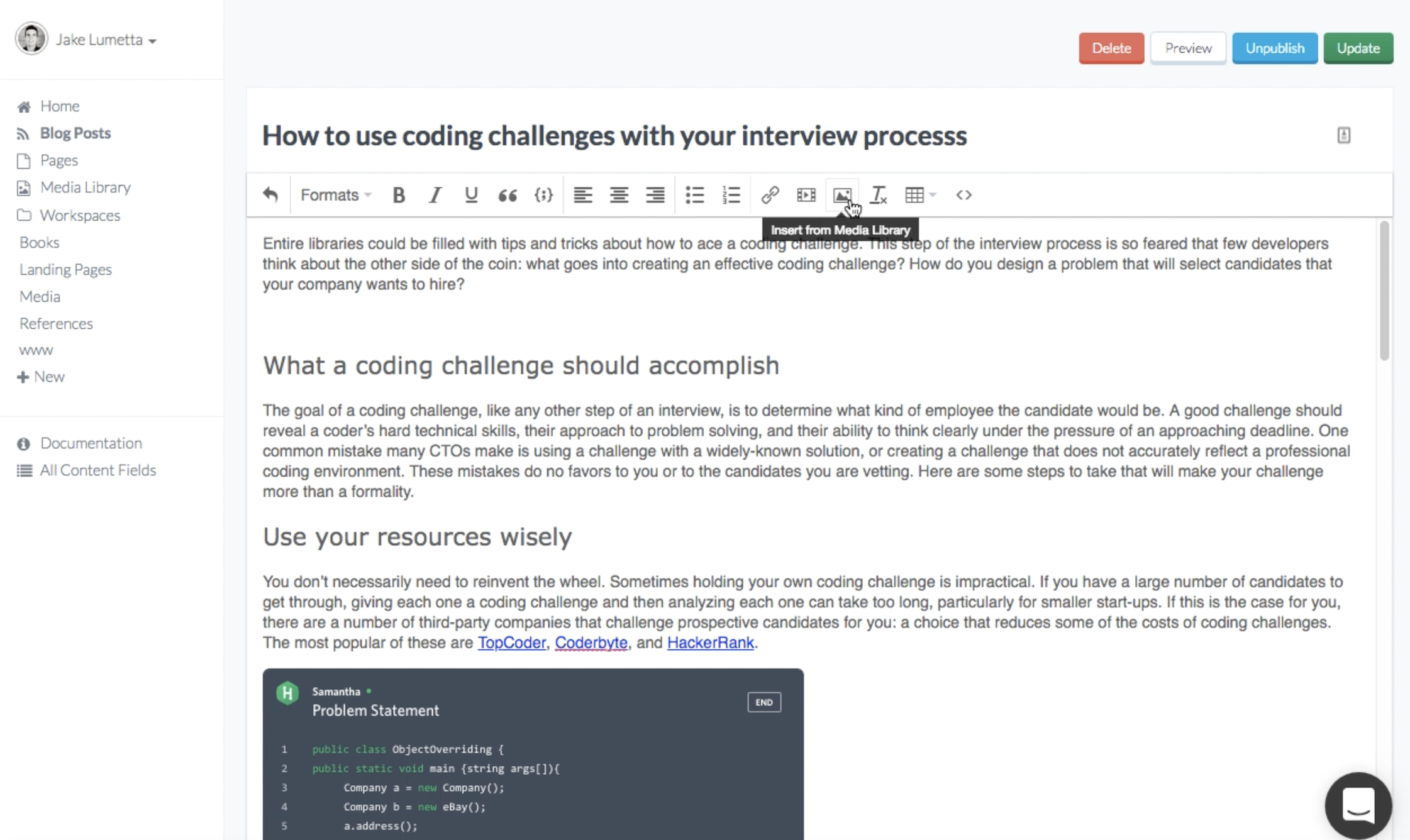
Task: Click the Home house icon
Action: click(x=24, y=106)
